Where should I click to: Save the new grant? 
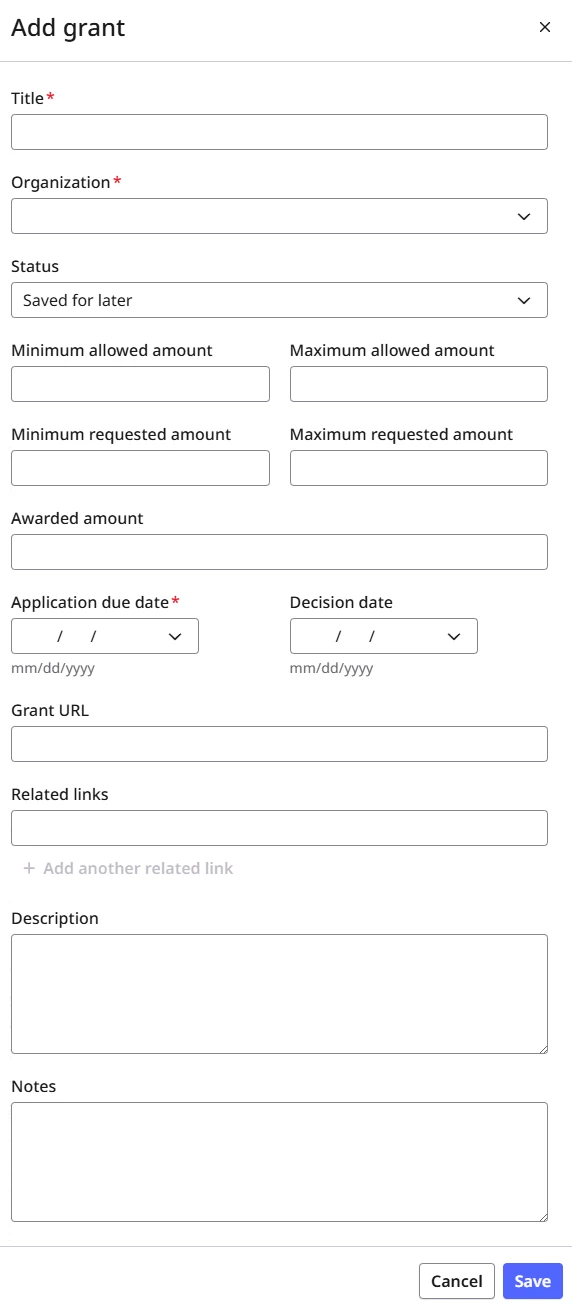533,1281
